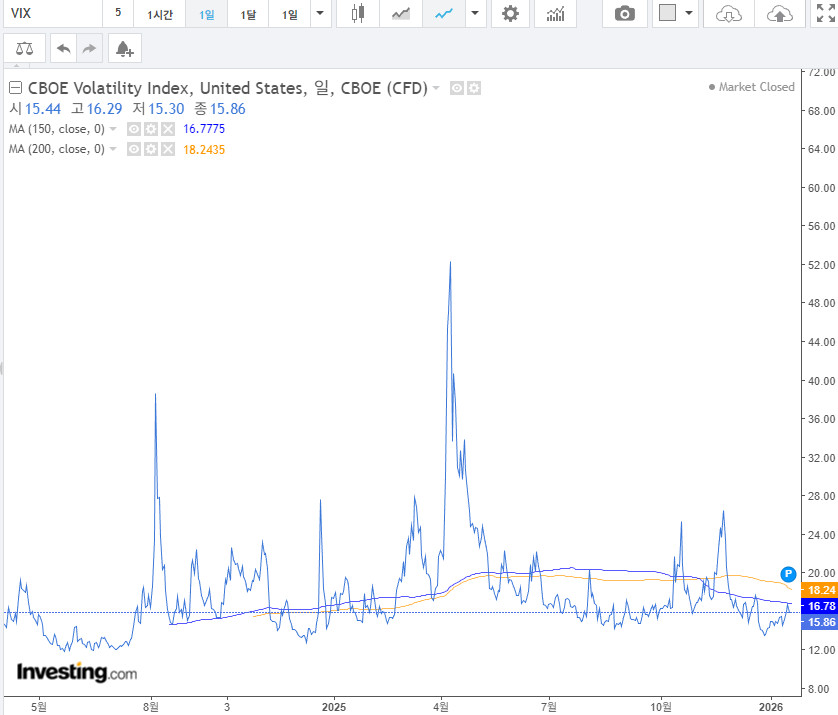Image resolution: width=838 pixels, height=715 pixels.
Task: Click the layout square button
Action: (667, 13)
